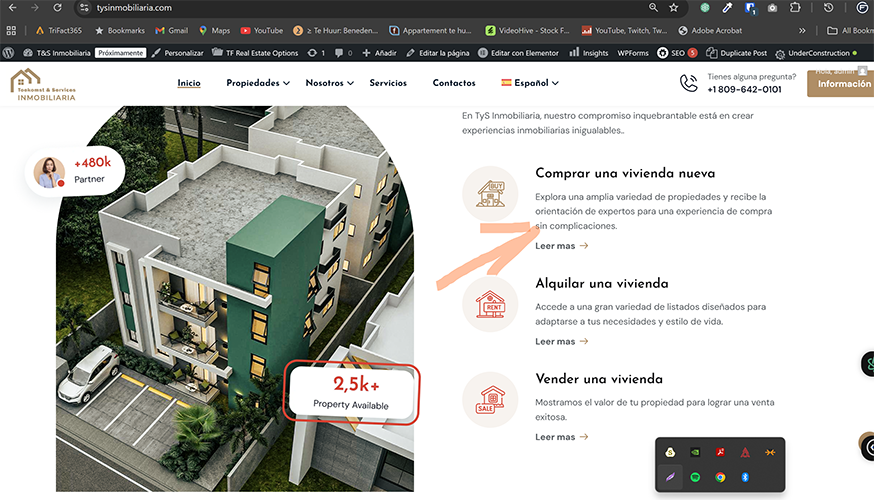Click the zoom magnifier icon in address bar
The height and width of the screenshot is (500, 874).
[x=653, y=7]
